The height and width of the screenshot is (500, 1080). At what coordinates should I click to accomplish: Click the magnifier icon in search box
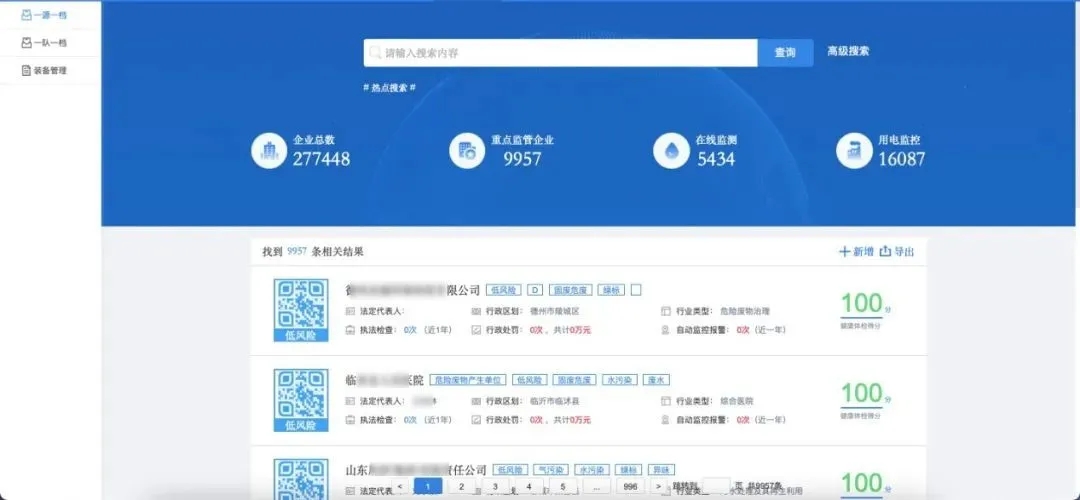[x=375, y=53]
